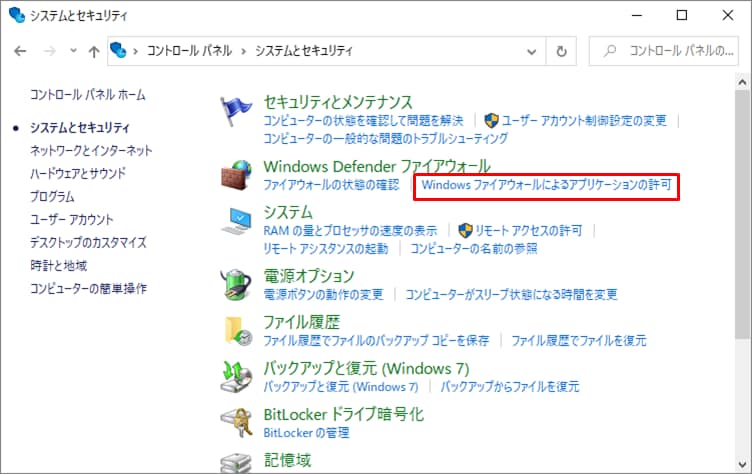Click the Backup and Restore drive icon
Screen dimensions: 752x474
pos(236,377)
